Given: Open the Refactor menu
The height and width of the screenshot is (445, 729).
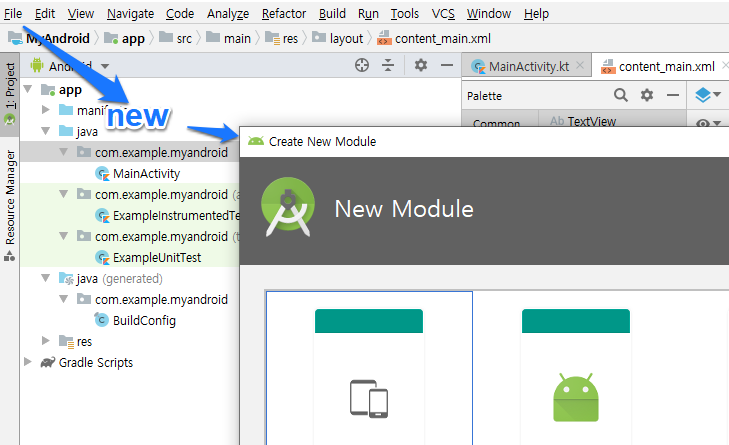Looking at the screenshot, I should pyautogui.click(x=284, y=14).
